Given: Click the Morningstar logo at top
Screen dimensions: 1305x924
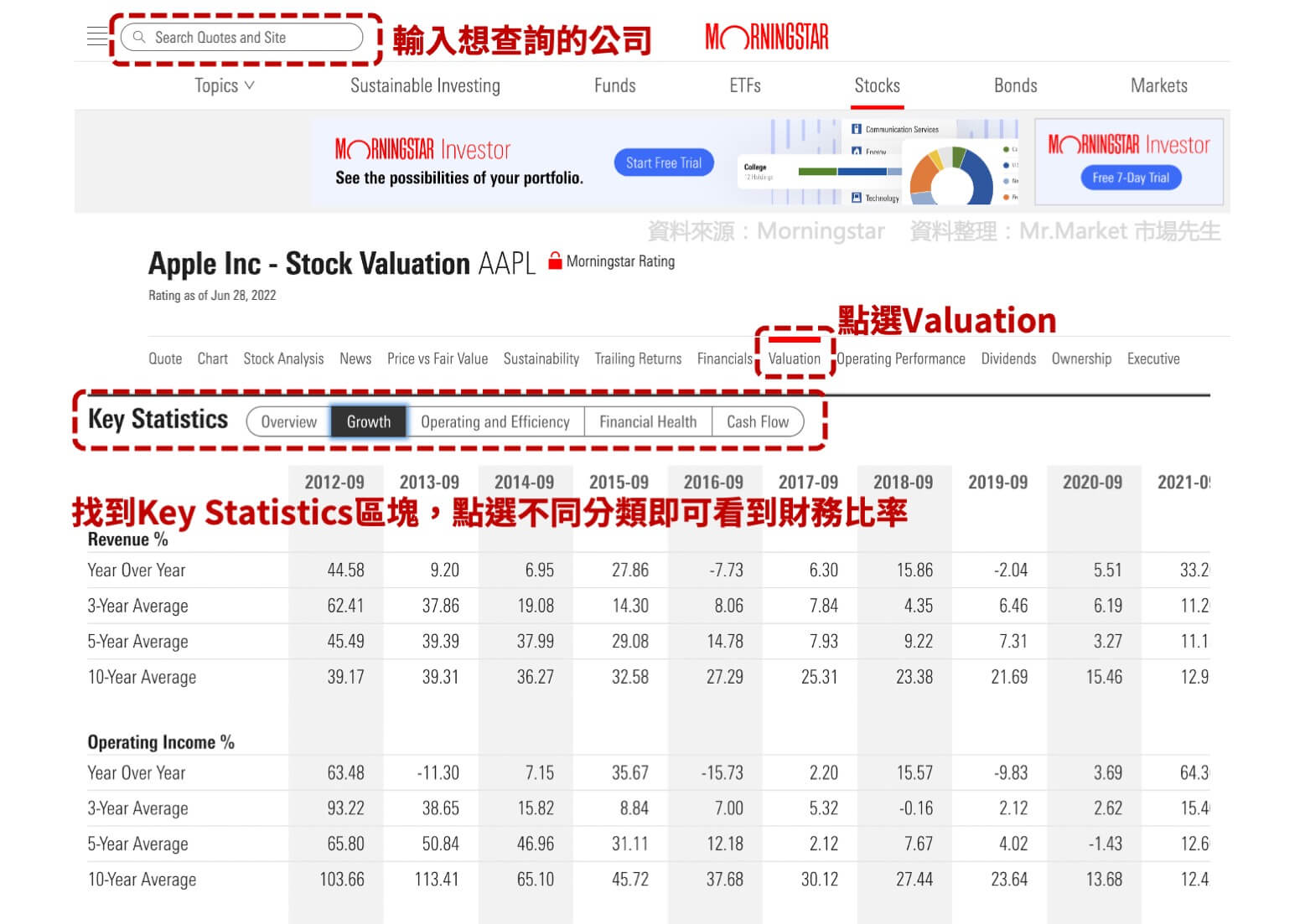Looking at the screenshot, I should (x=766, y=37).
